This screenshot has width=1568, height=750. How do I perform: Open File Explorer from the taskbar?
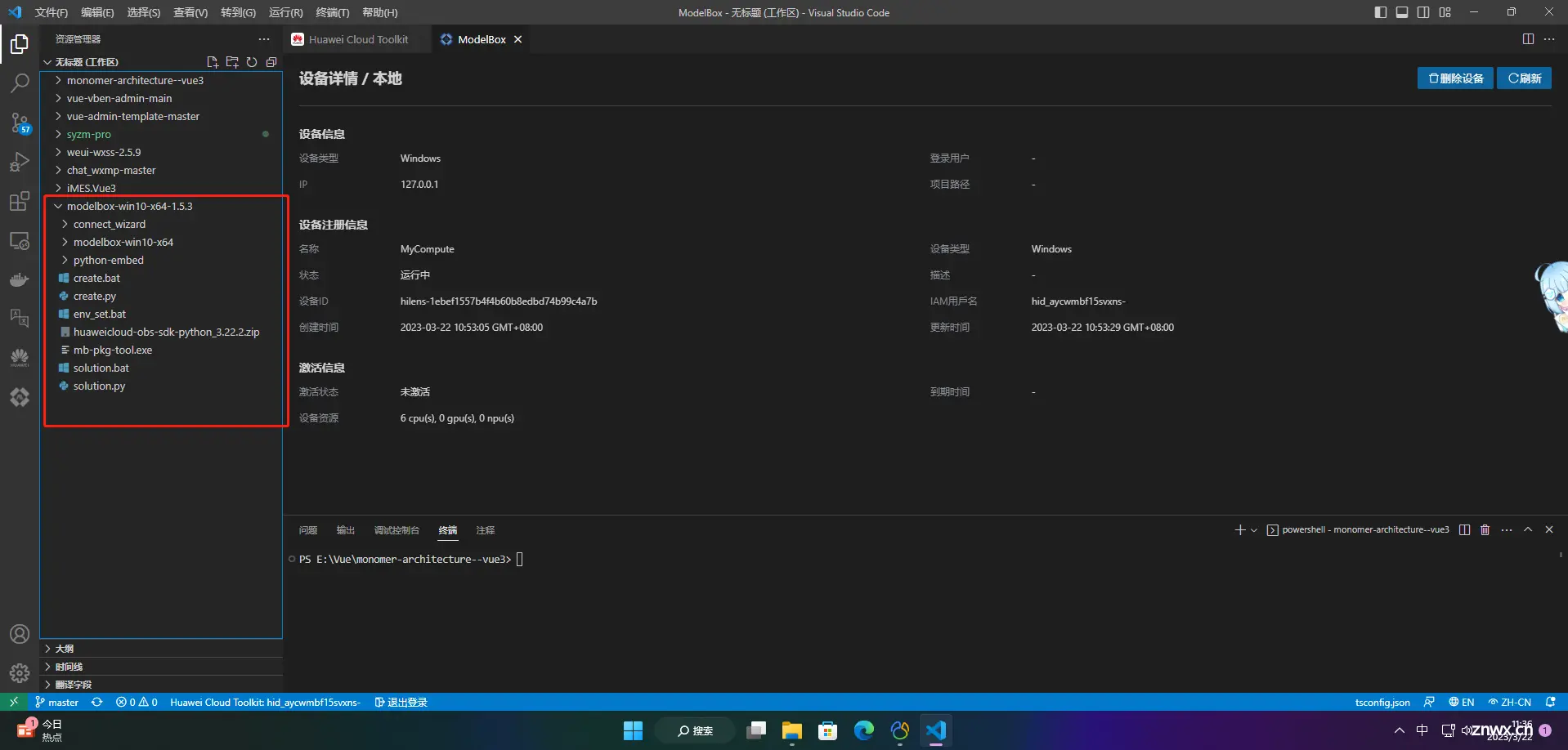point(791,730)
